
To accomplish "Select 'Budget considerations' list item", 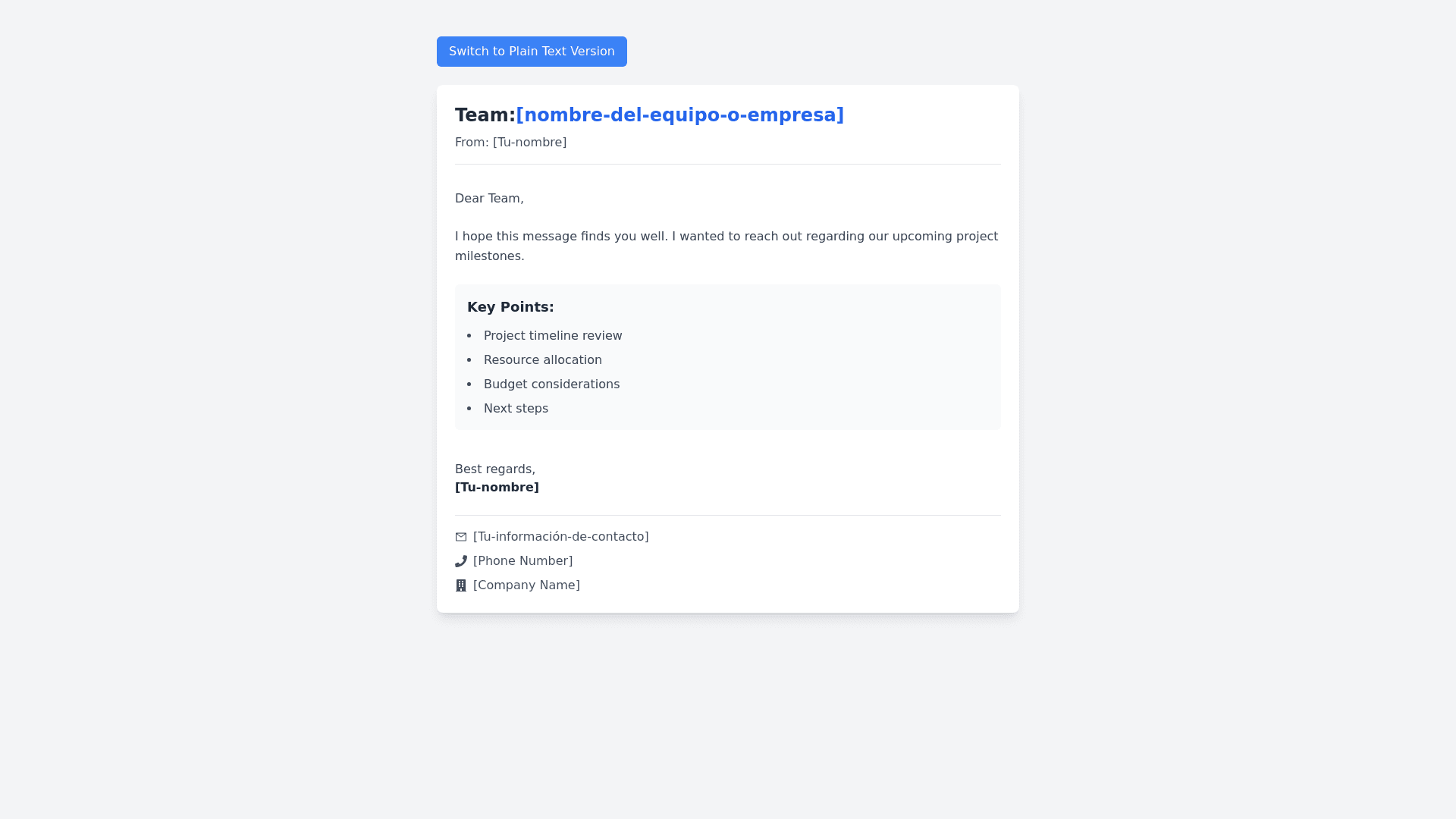I will [x=551, y=384].
